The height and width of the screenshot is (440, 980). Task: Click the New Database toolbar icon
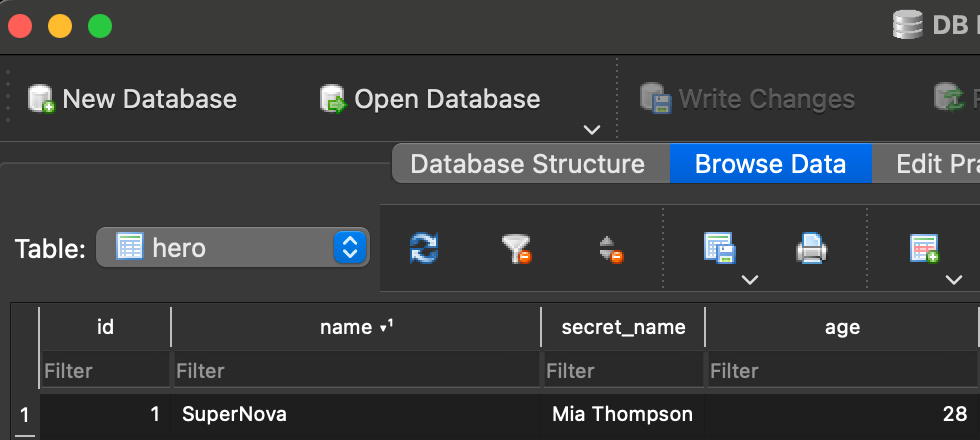[41, 99]
